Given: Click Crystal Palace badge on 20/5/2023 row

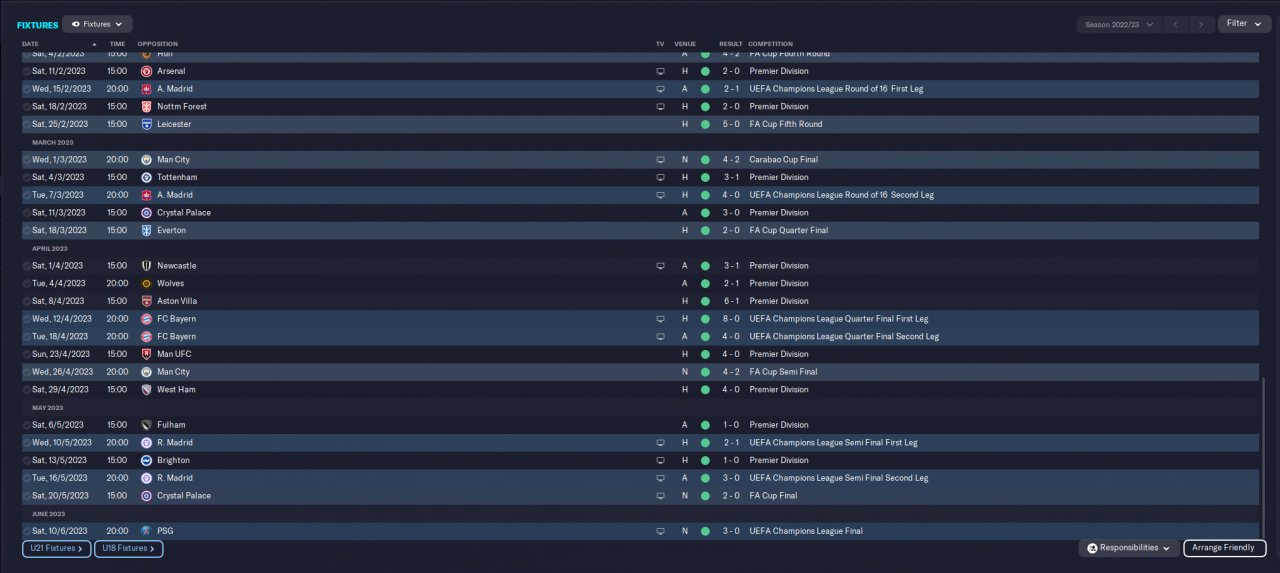Looking at the screenshot, I should (x=147, y=496).
